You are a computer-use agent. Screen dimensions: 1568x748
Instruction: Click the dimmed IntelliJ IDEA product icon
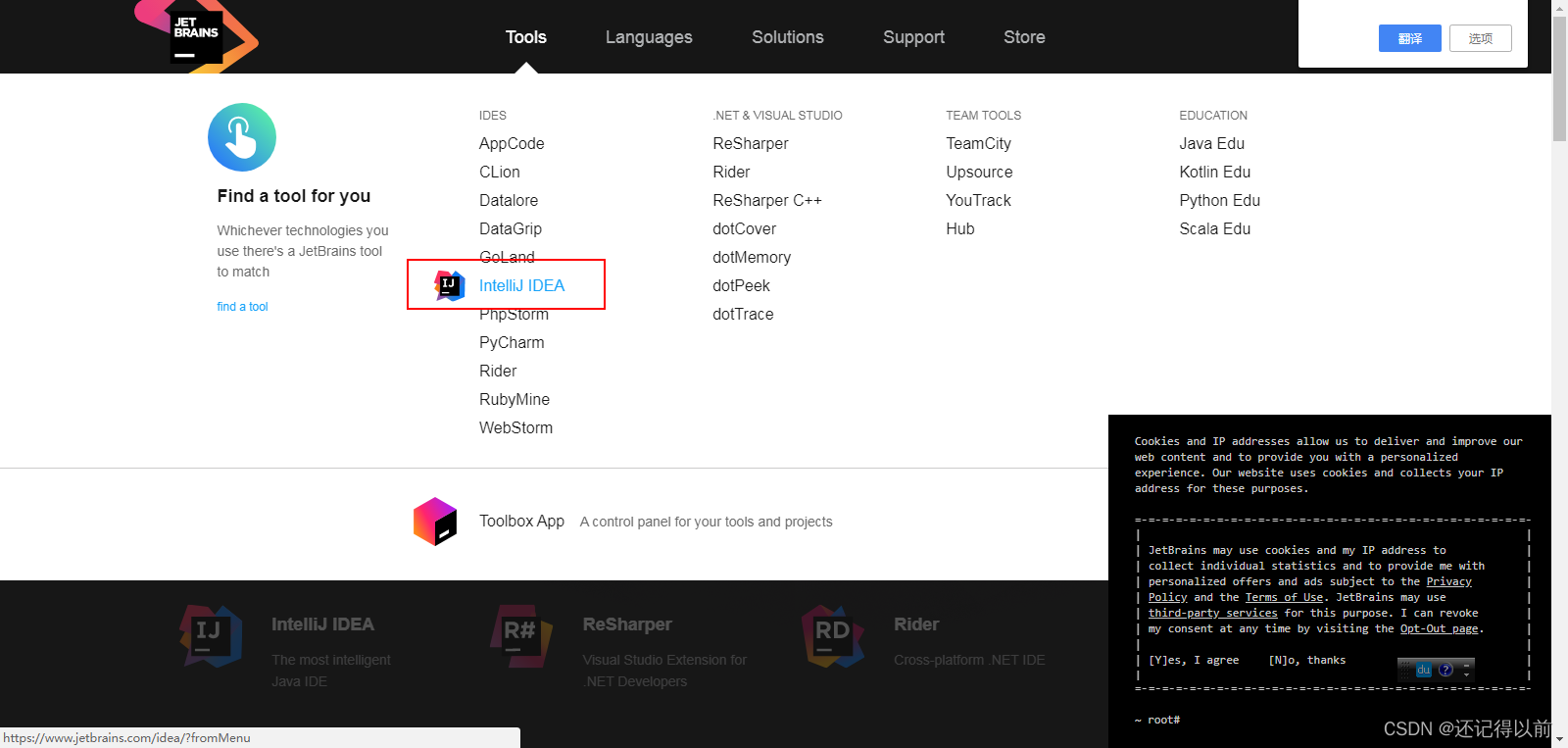(211, 635)
